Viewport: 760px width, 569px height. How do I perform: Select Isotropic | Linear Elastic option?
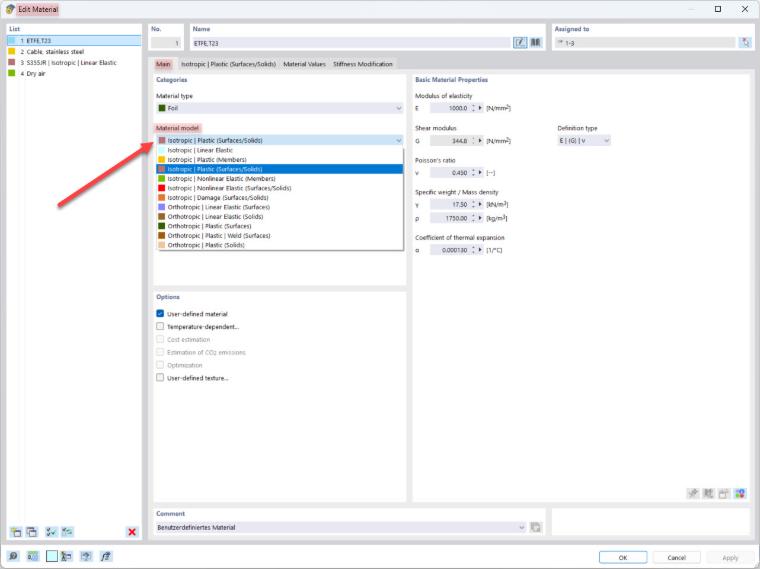280,150
